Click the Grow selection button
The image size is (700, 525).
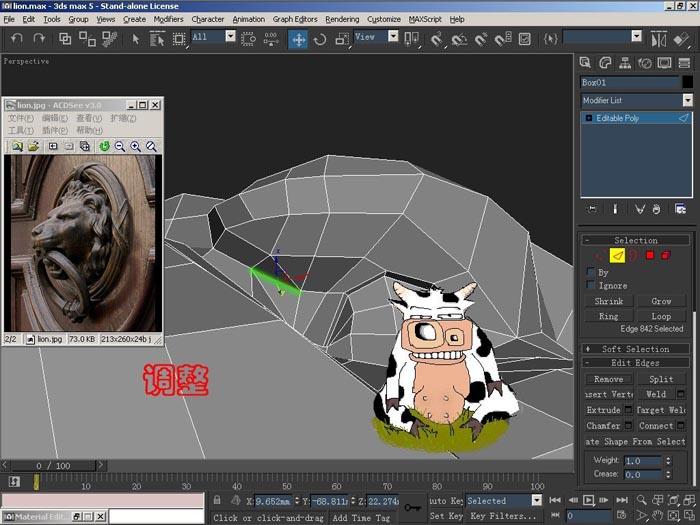click(x=661, y=301)
